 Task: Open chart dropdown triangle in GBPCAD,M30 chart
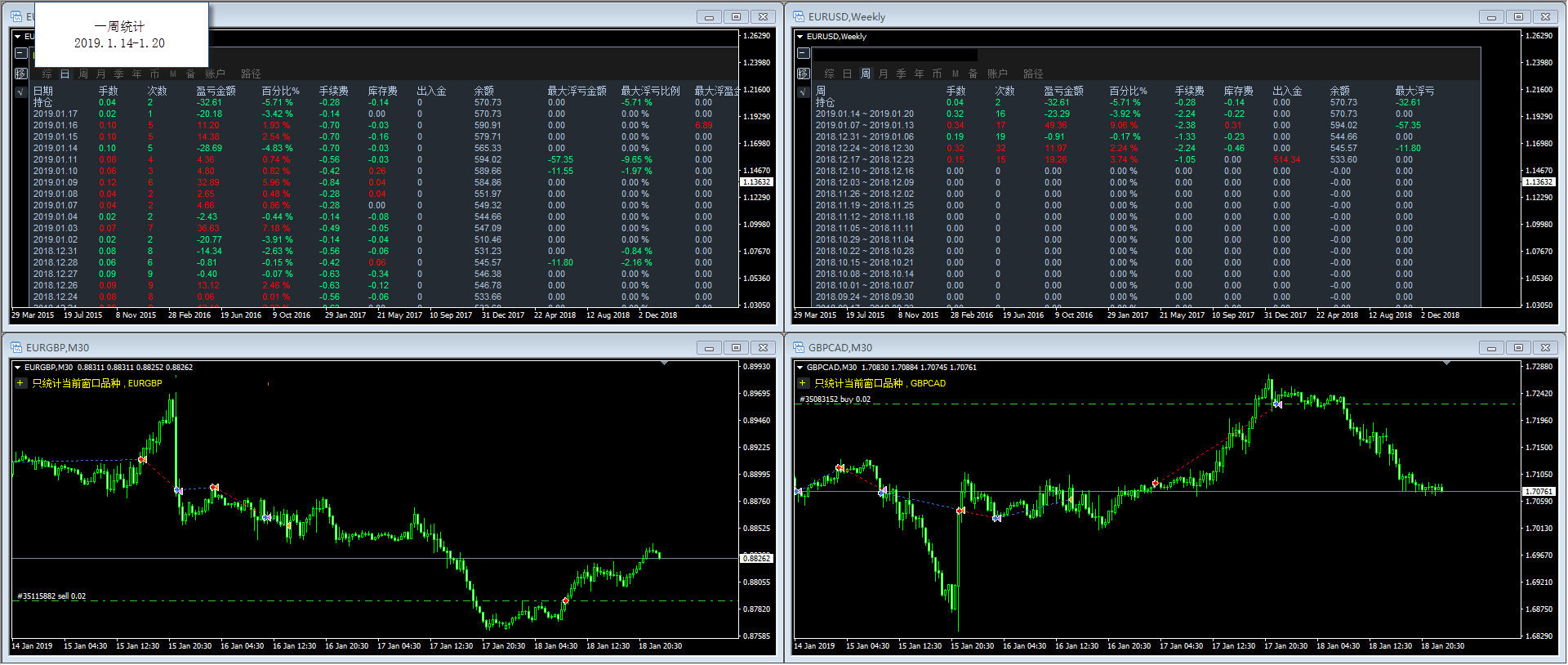tap(800, 368)
